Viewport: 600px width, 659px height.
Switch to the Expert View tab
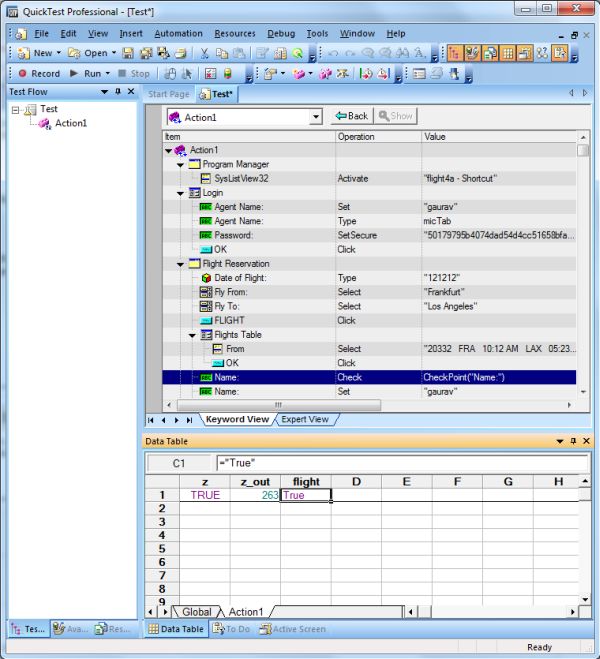coord(305,419)
